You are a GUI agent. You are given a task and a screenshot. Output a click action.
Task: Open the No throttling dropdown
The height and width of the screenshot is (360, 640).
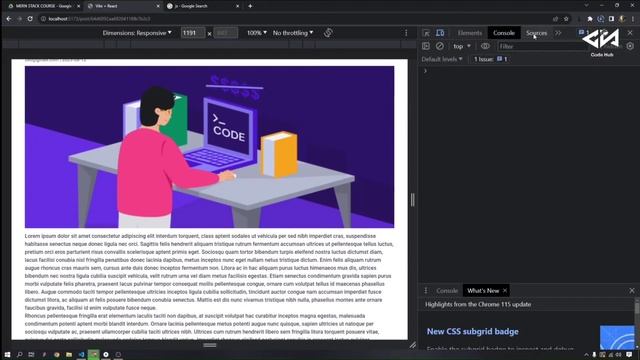click(x=293, y=33)
